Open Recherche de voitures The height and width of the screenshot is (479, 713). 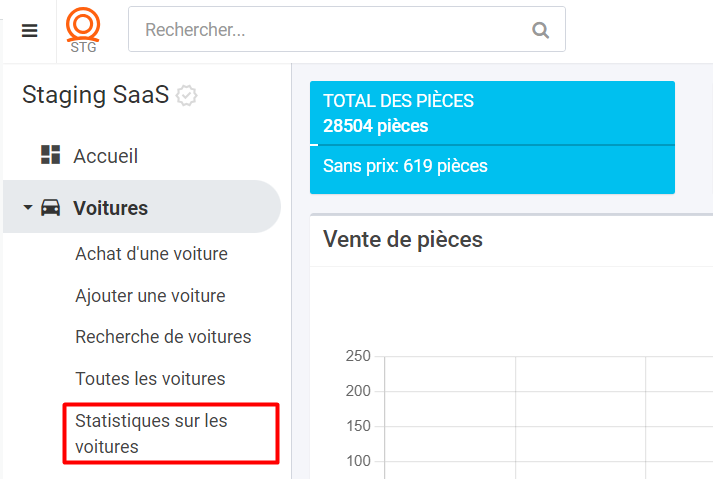coord(163,337)
